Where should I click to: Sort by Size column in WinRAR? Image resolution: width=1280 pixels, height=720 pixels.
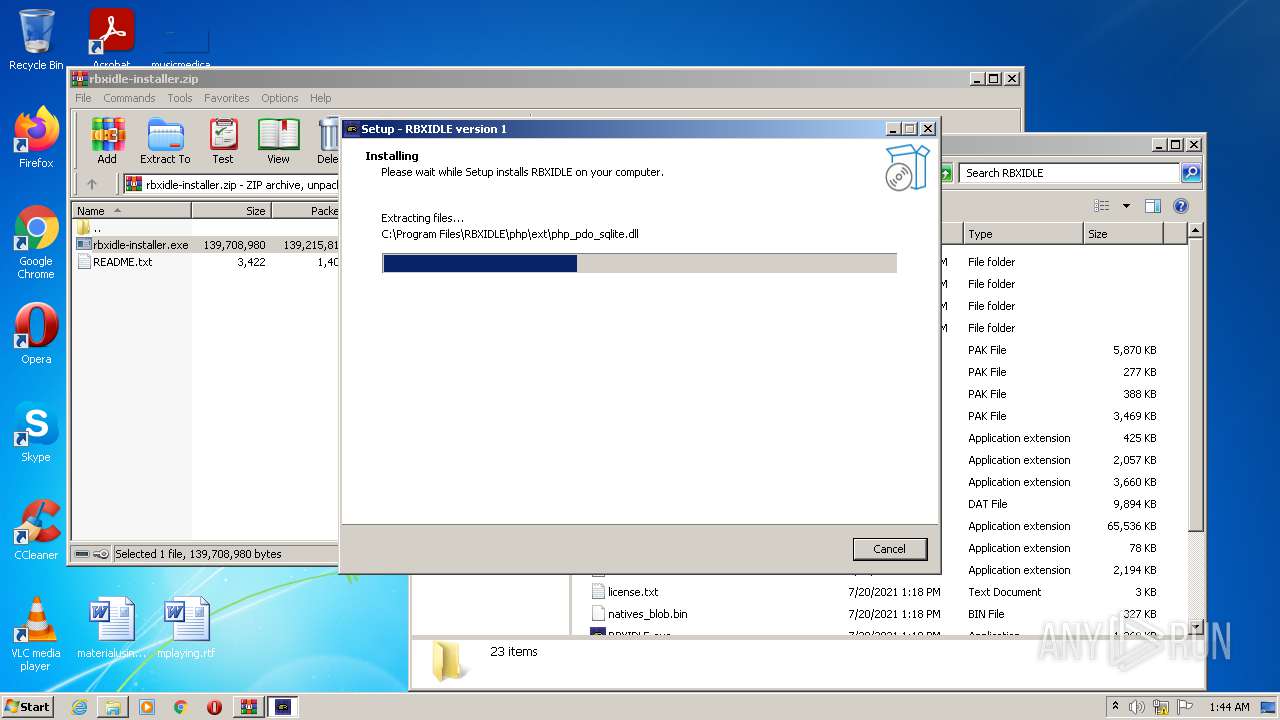click(231, 211)
